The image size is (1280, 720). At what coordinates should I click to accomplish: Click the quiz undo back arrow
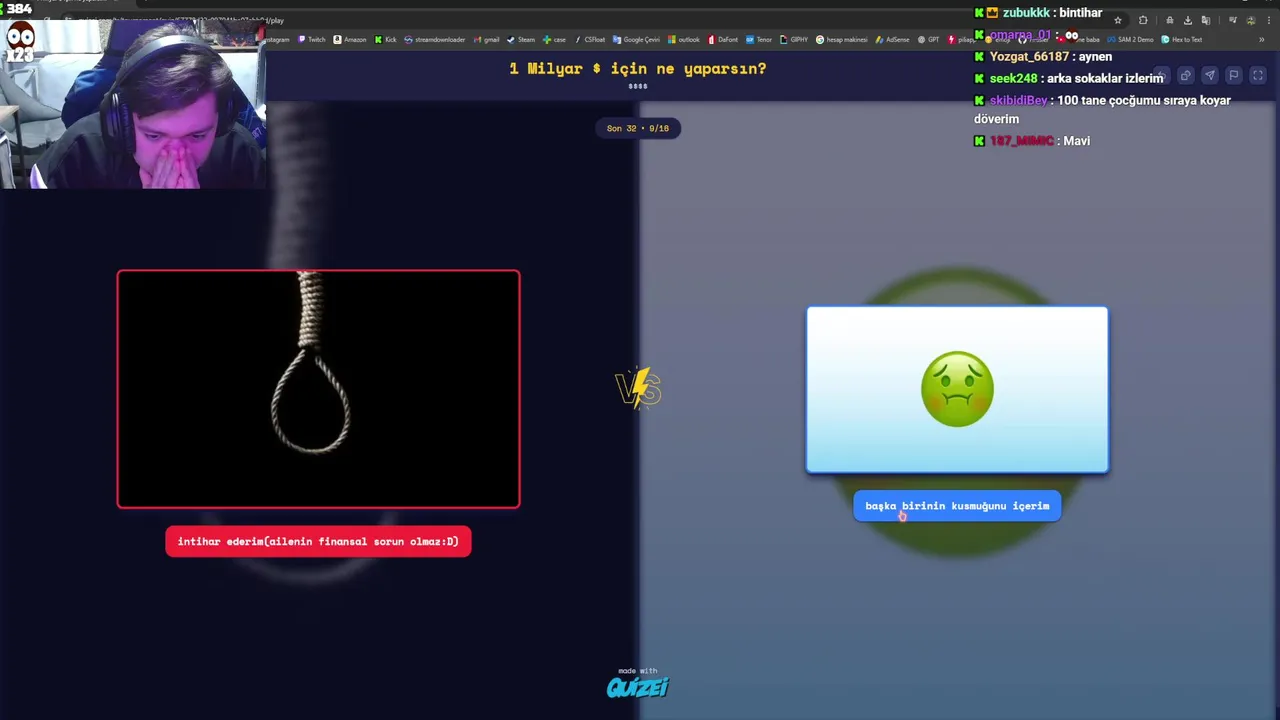pyautogui.click(x=1162, y=75)
